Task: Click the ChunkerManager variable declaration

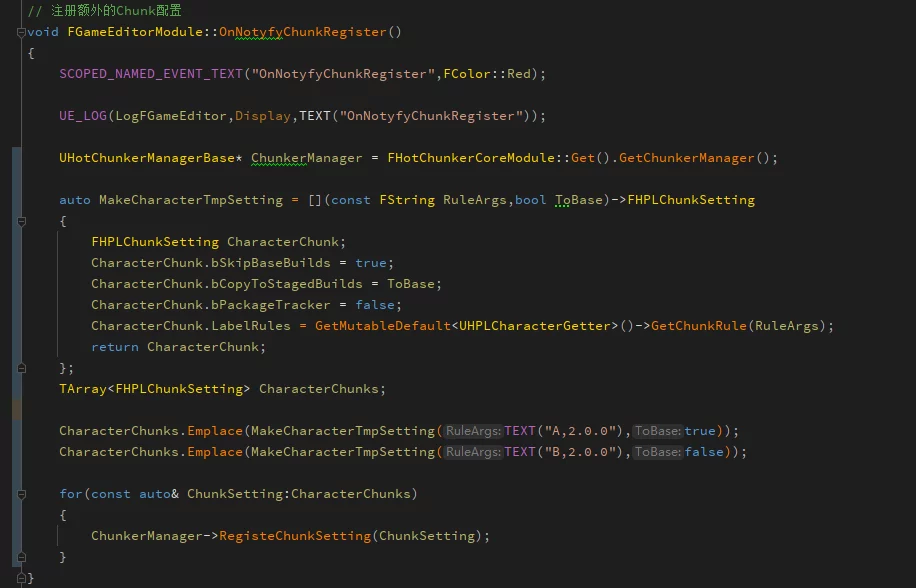Action: pyautogui.click(x=307, y=158)
